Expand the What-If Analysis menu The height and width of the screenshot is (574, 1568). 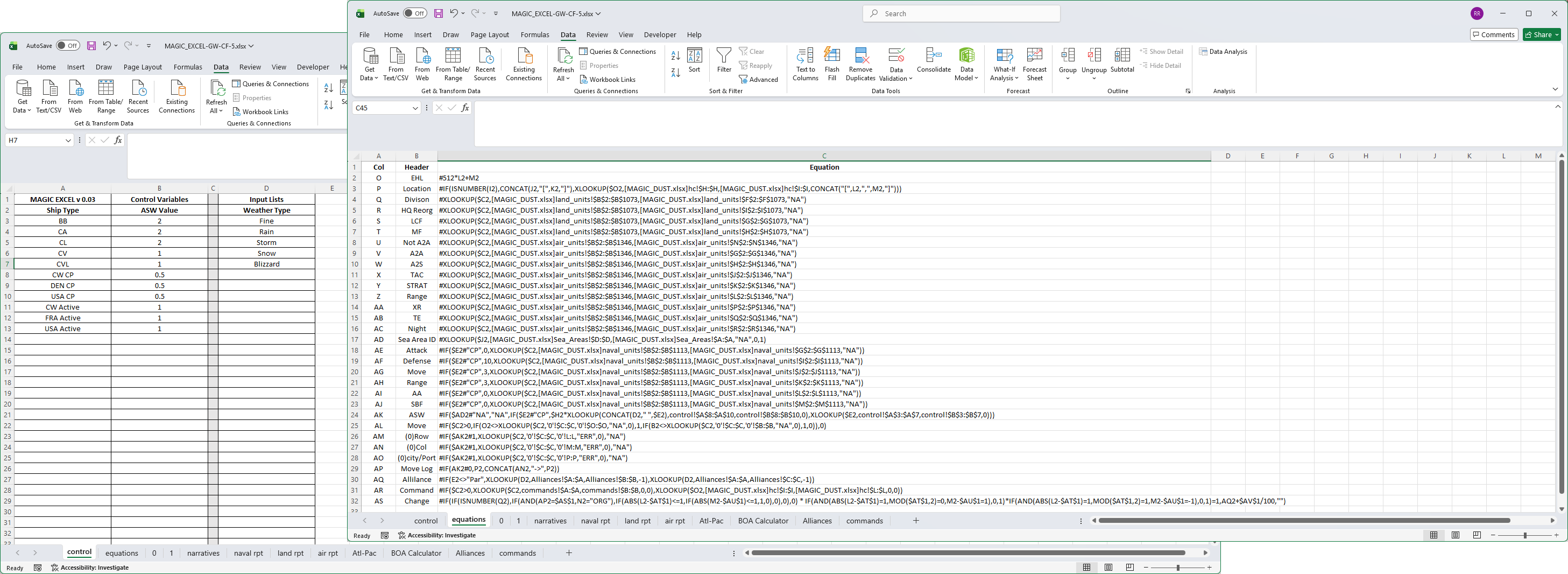click(1004, 64)
